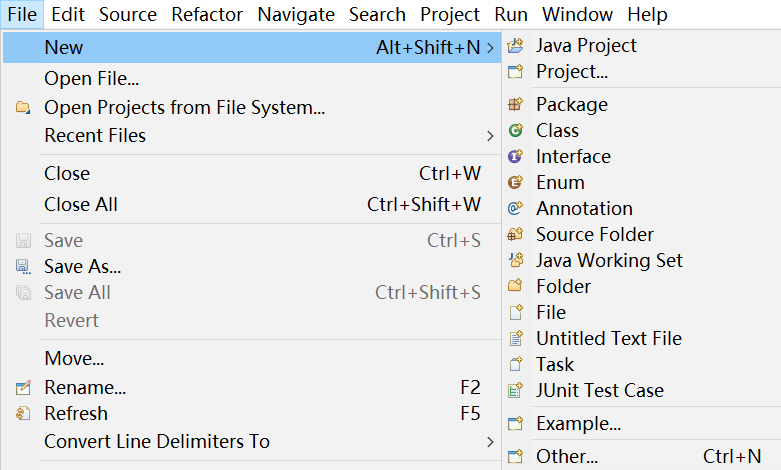Choose Open Projects from File System

(x=184, y=107)
